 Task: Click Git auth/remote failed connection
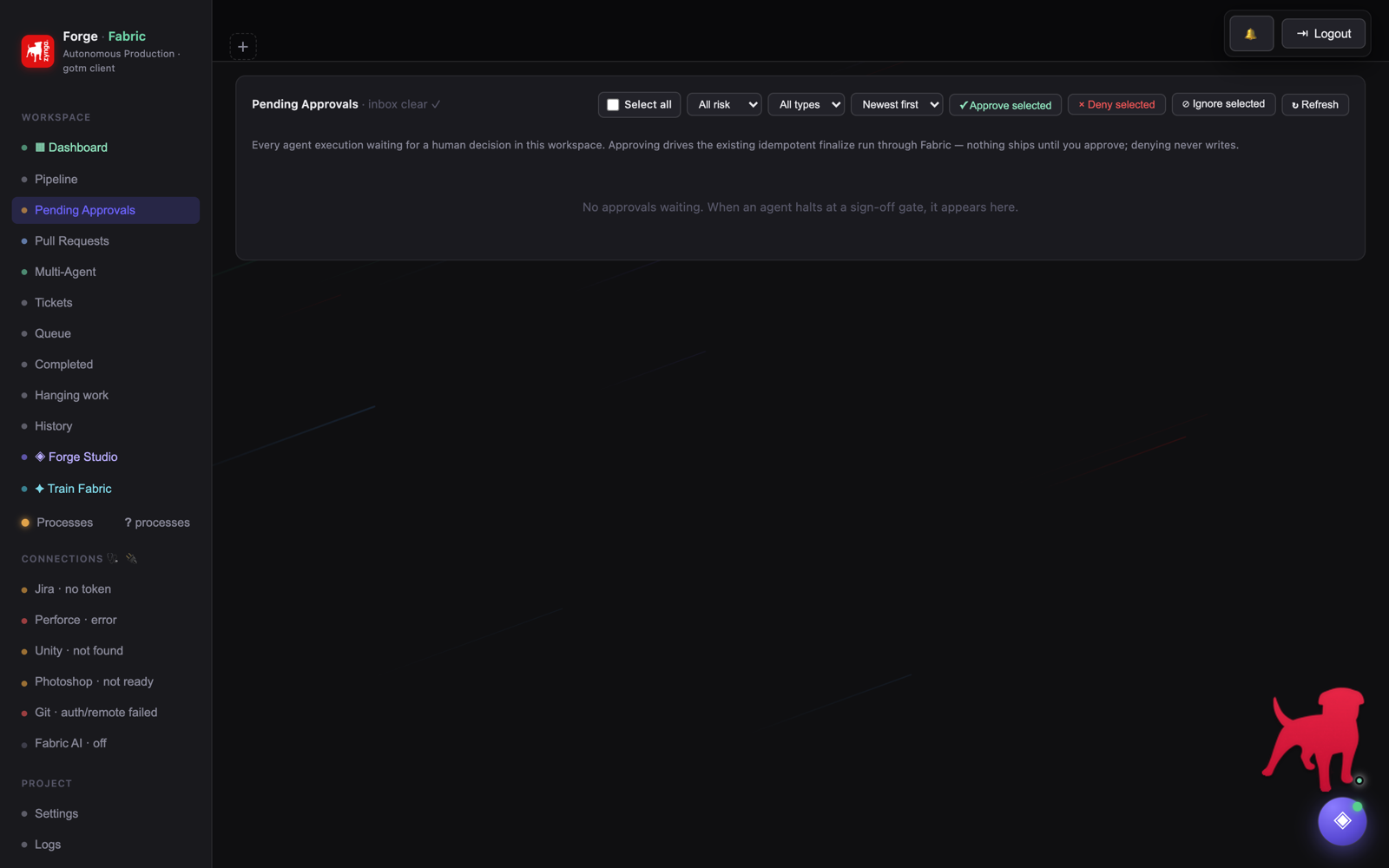click(106, 713)
